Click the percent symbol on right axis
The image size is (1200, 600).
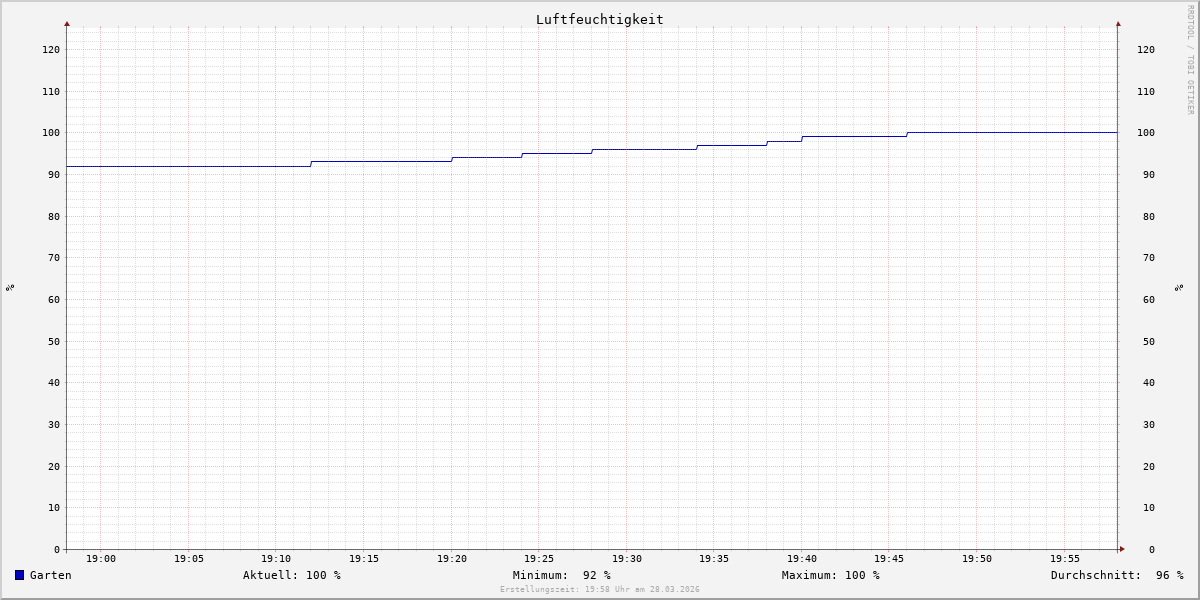click(x=1179, y=287)
